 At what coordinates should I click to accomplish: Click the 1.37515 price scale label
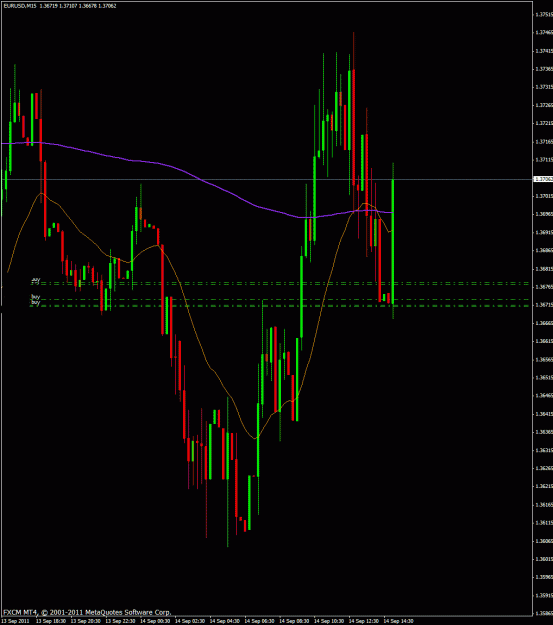click(x=544, y=14)
